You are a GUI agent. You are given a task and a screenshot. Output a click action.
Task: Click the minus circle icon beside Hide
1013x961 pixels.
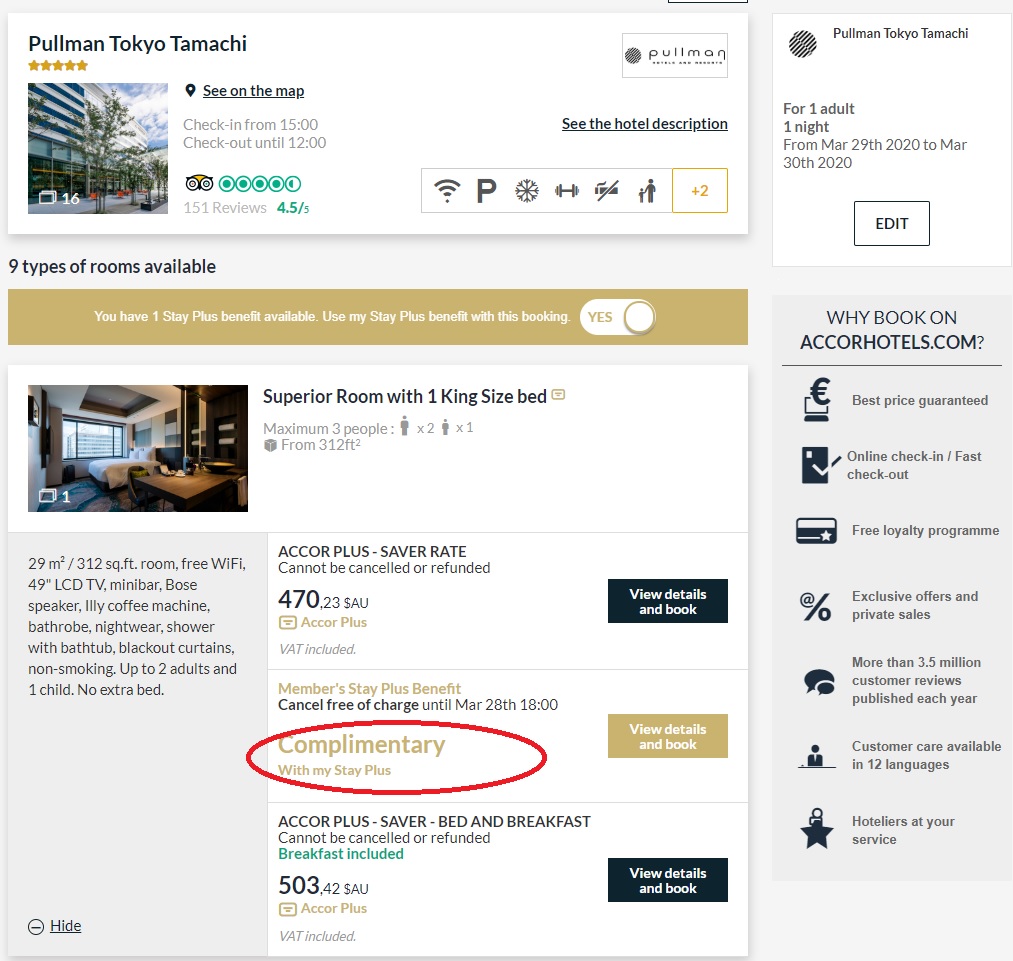click(x=36, y=927)
